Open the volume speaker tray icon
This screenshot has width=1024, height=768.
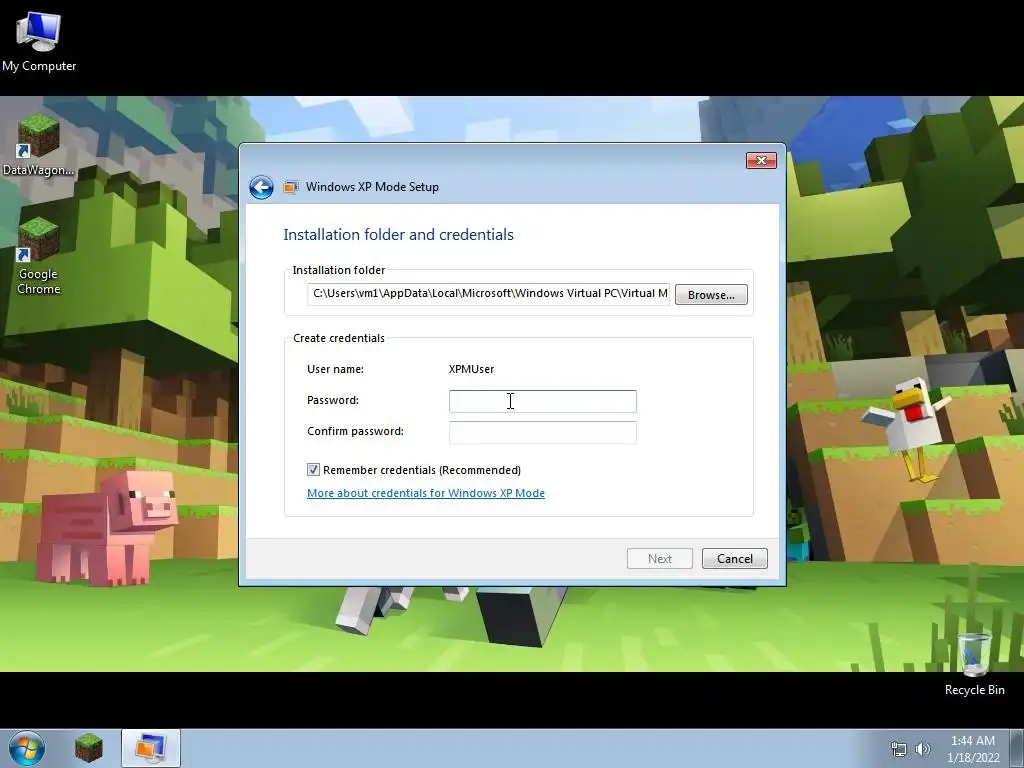click(923, 749)
